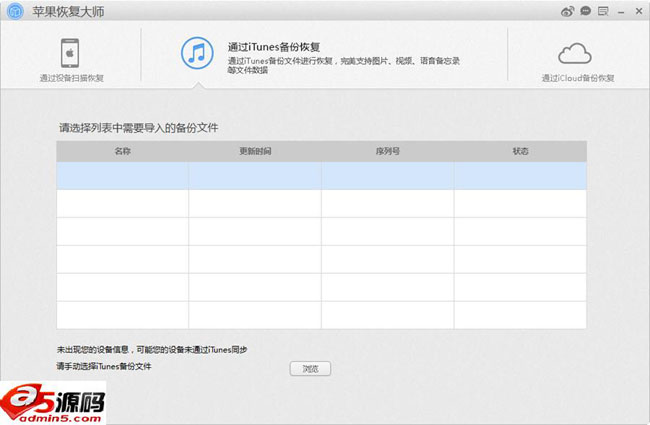The image size is (650, 425).
Task: Click text 请手动选择iTunes备份文件
Action: pos(104,366)
